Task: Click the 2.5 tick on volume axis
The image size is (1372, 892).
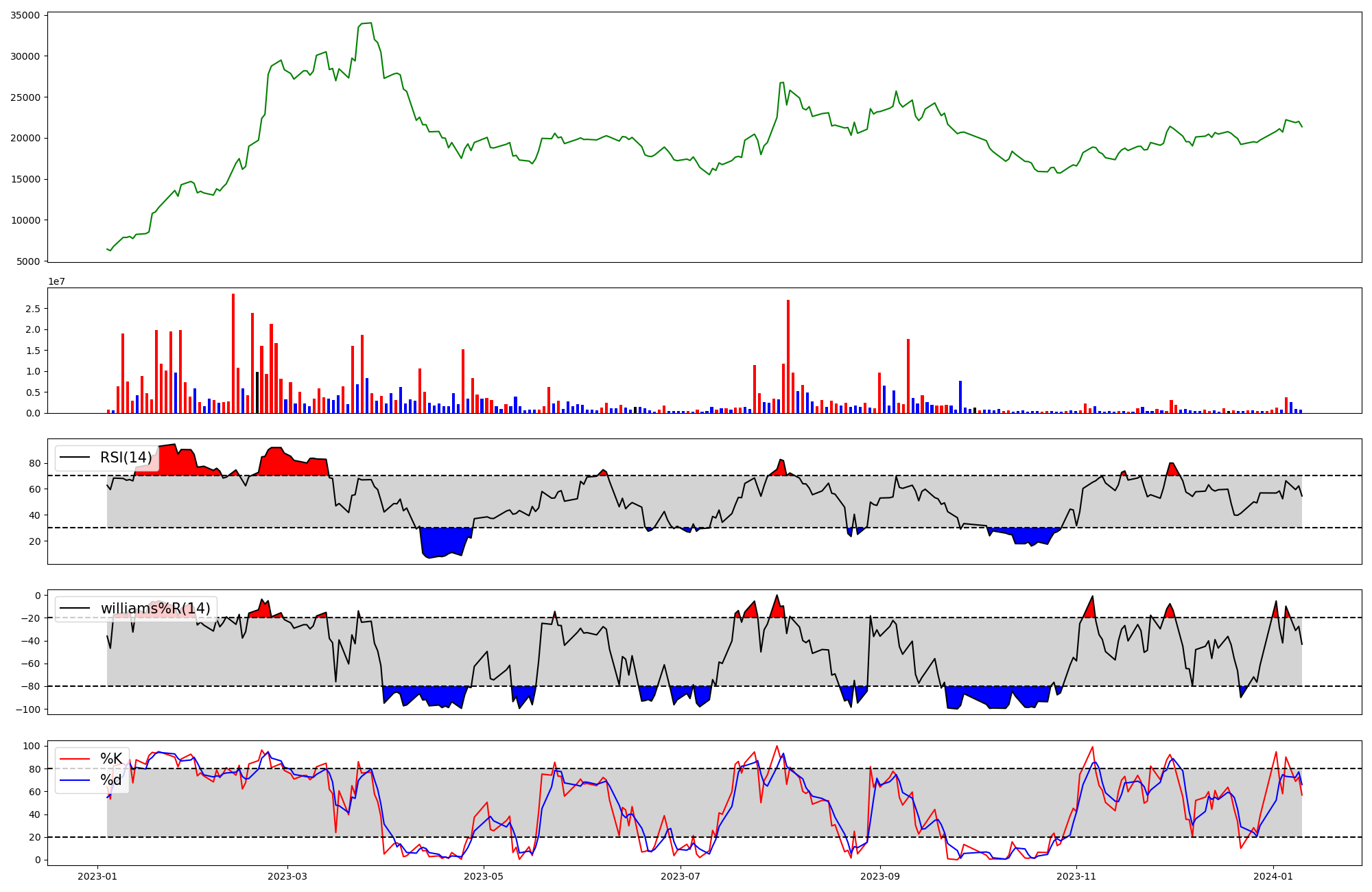Action: click(x=32, y=309)
